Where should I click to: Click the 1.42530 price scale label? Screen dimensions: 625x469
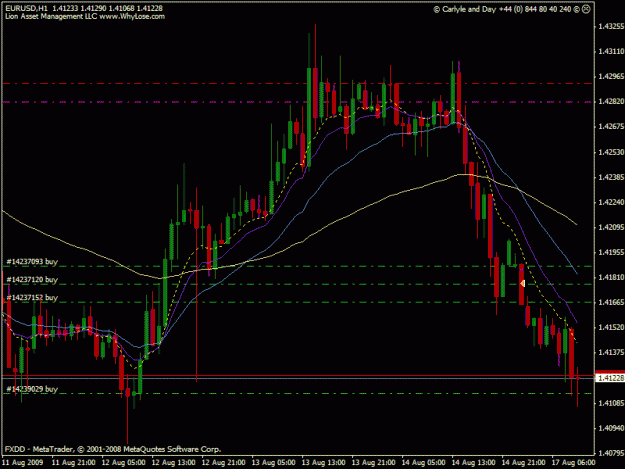[x=611, y=152]
